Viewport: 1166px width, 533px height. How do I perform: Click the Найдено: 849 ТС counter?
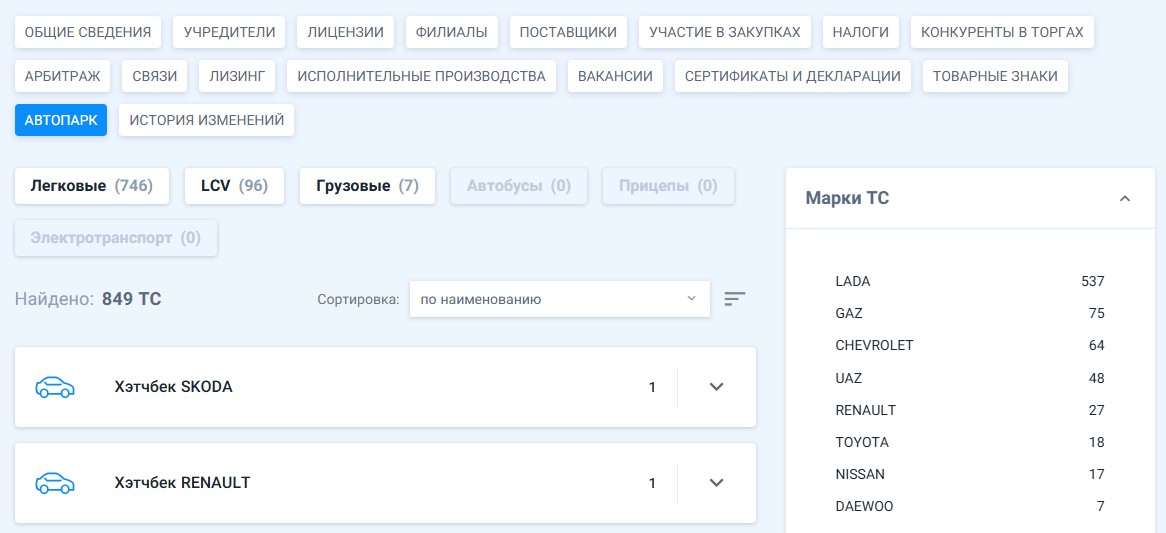88,299
